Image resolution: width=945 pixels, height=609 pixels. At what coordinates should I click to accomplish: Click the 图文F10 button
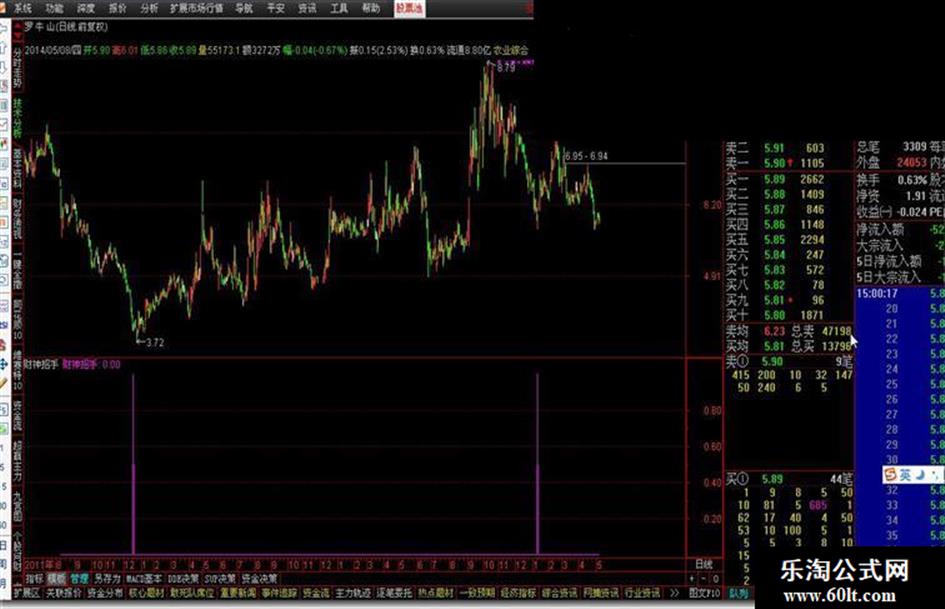click(x=704, y=592)
